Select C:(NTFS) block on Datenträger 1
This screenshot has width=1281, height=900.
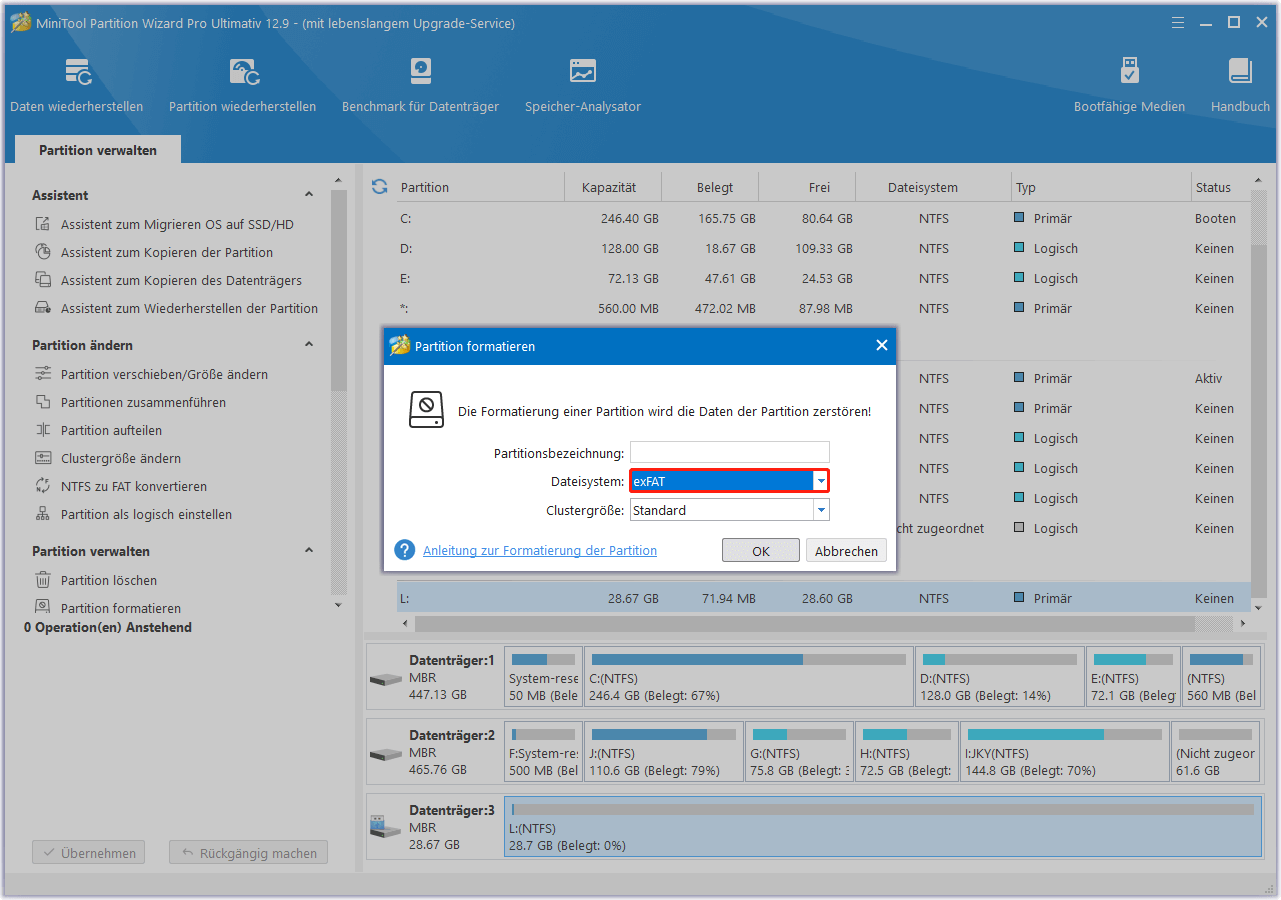pyautogui.click(x=749, y=677)
